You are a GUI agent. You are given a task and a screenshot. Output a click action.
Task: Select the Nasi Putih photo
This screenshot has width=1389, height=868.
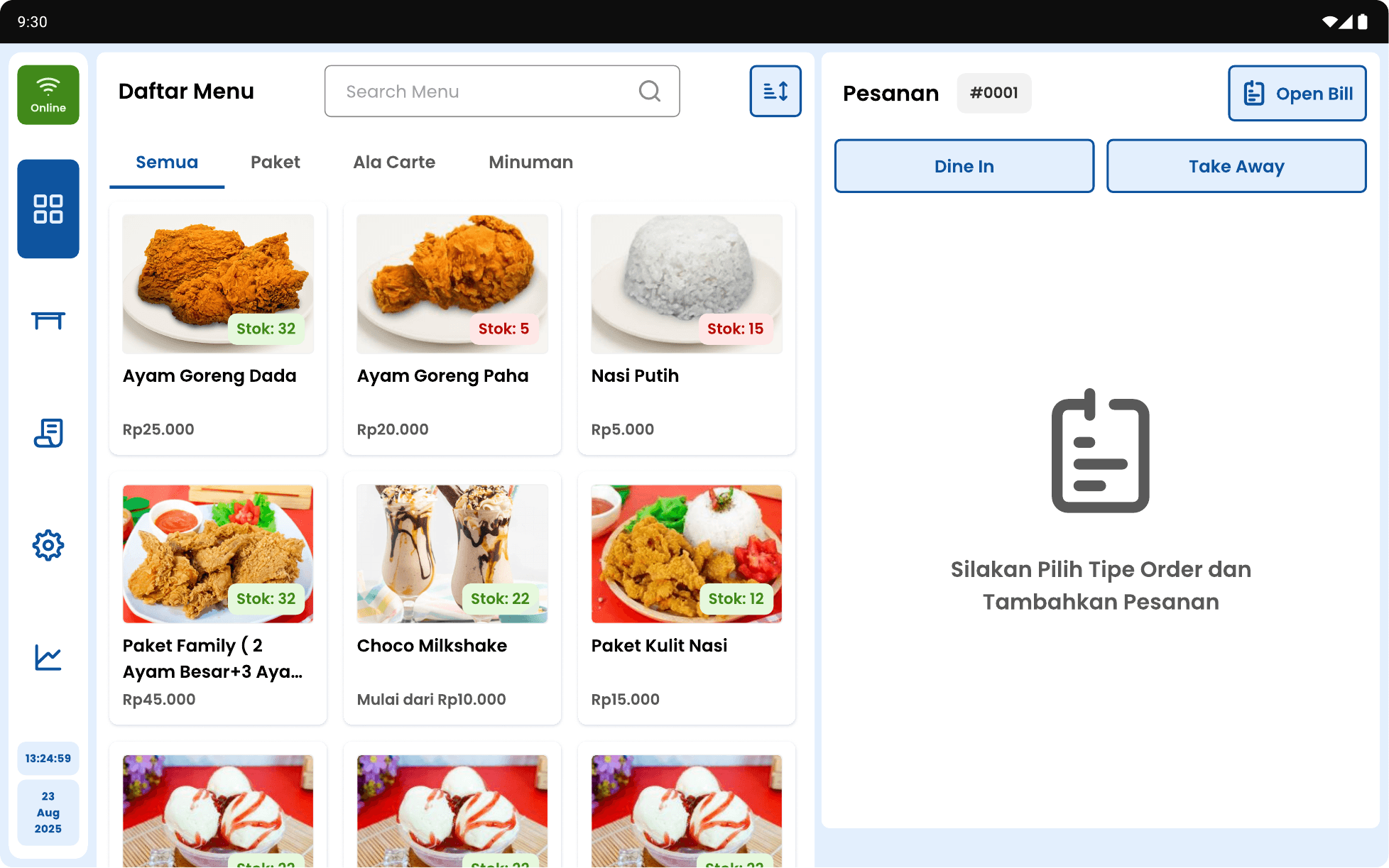pyautogui.click(x=687, y=284)
